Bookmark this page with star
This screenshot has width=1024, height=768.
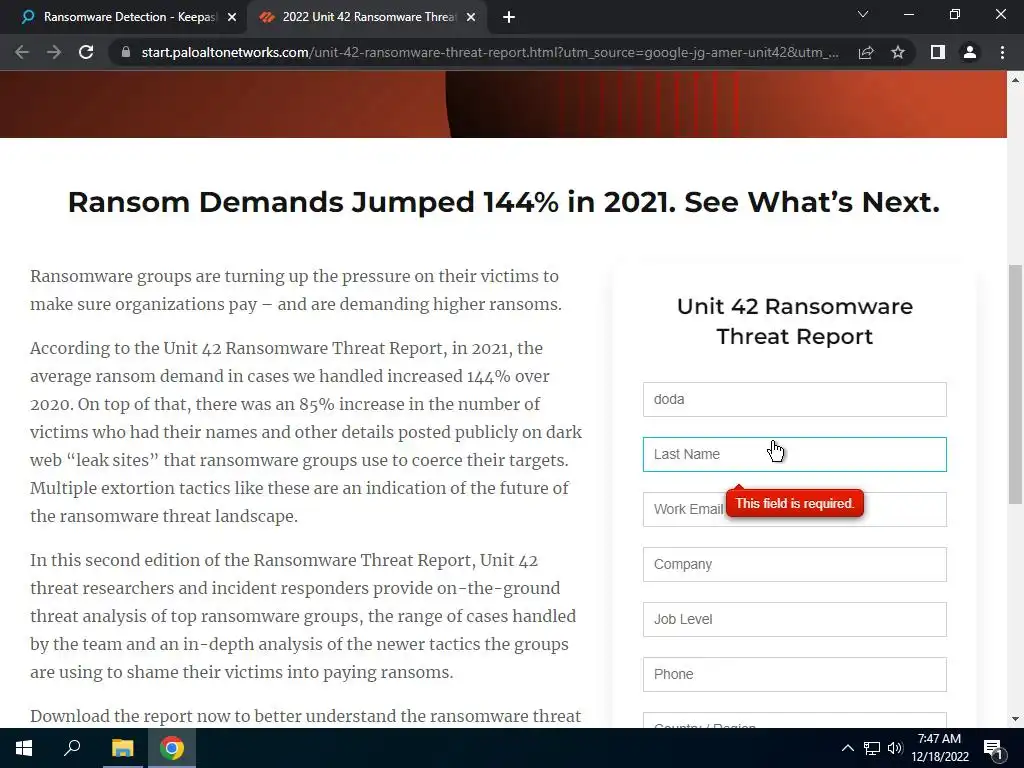898,52
